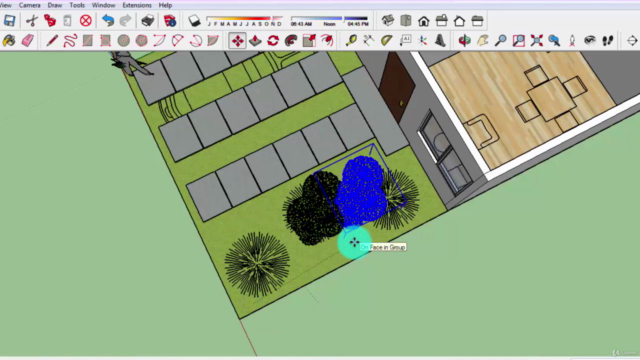
Task: Select the Paint Bucket tool
Action: 9,41
